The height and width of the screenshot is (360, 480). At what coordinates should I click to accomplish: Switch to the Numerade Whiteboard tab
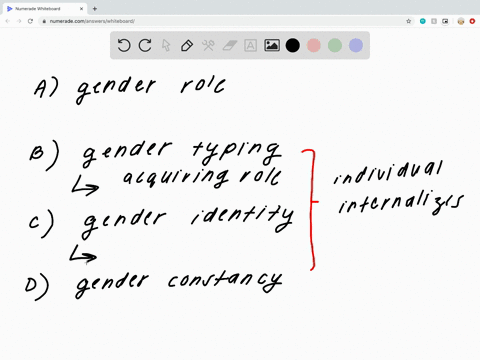(x=45, y=9)
